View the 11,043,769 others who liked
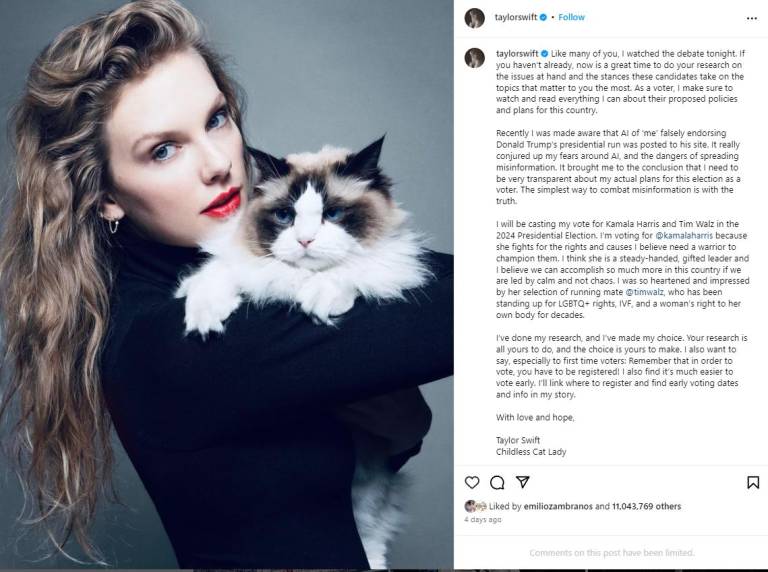This screenshot has height=572, width=768. coord(646,506)
